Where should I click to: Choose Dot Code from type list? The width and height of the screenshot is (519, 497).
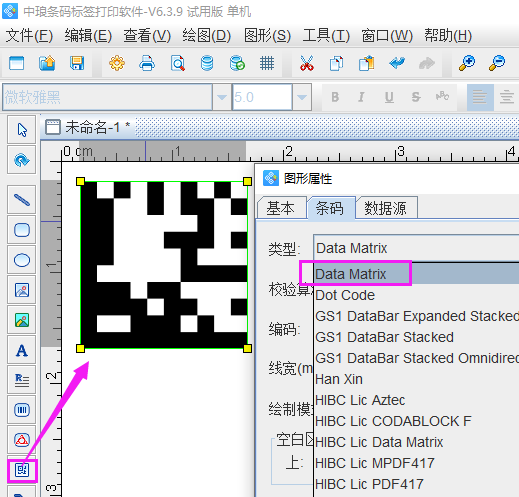pos(416,295)
